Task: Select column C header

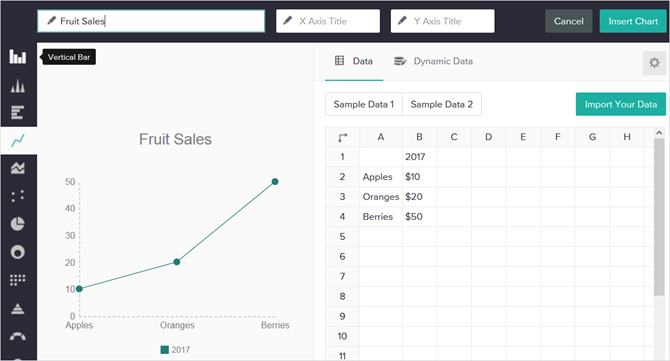Action: [x=454, y=137]
